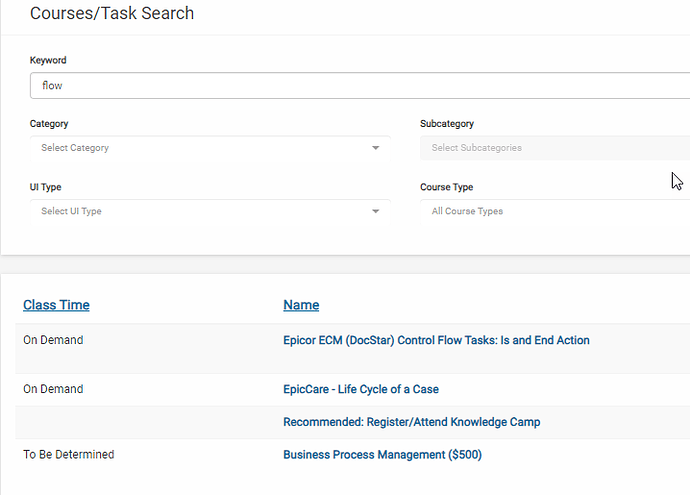The height and width of the screenshot is (495, 690).
Task: Select "On Demand" in the EpicCare row
Action: pyautogui.click(x=53, y=389)
